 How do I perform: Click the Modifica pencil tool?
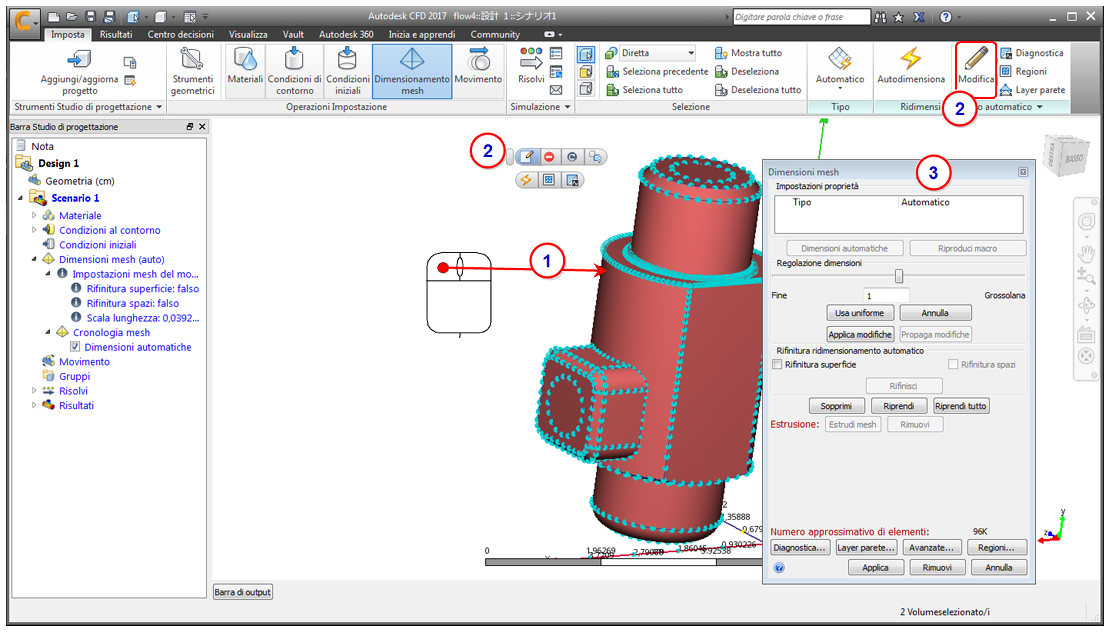(x=976, y=66)
